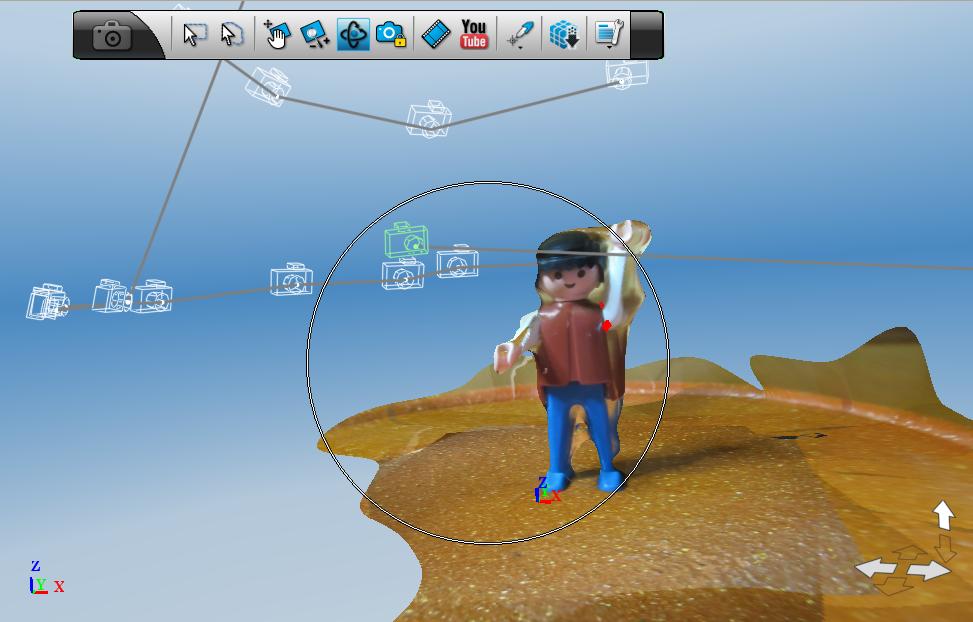
Task: Open the reference point pen tool dropdown
Action: point(520,35)
